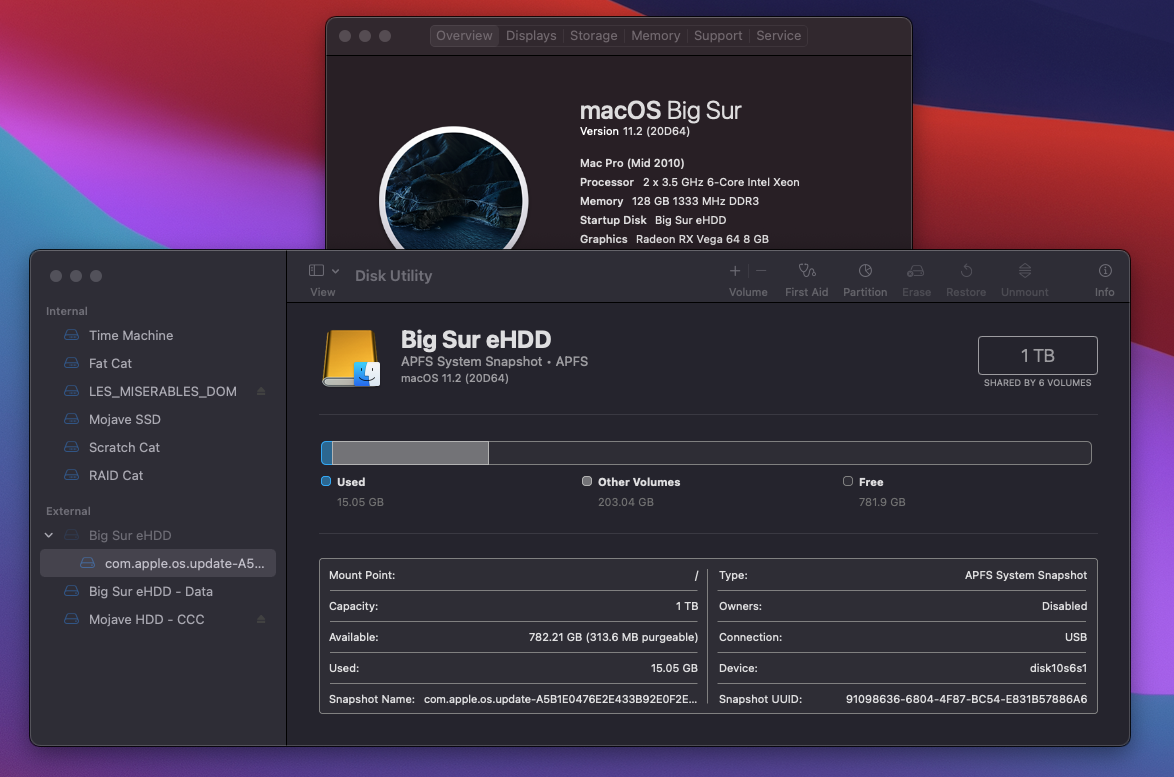Click the blue Used swatch legend
The width and height of the screenshot is (1174, 777).
326,481
